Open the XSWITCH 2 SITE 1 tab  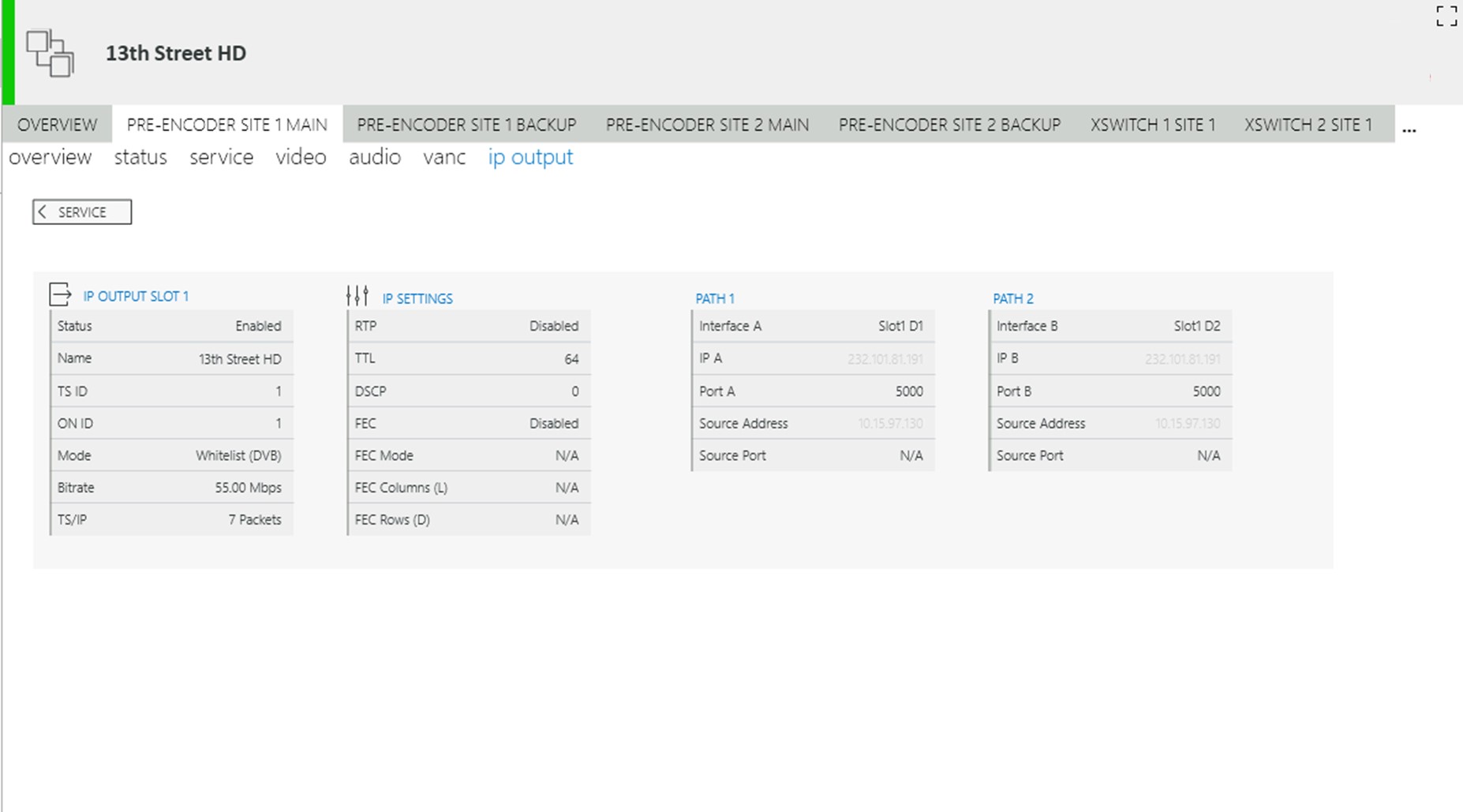pos(1308,125)
